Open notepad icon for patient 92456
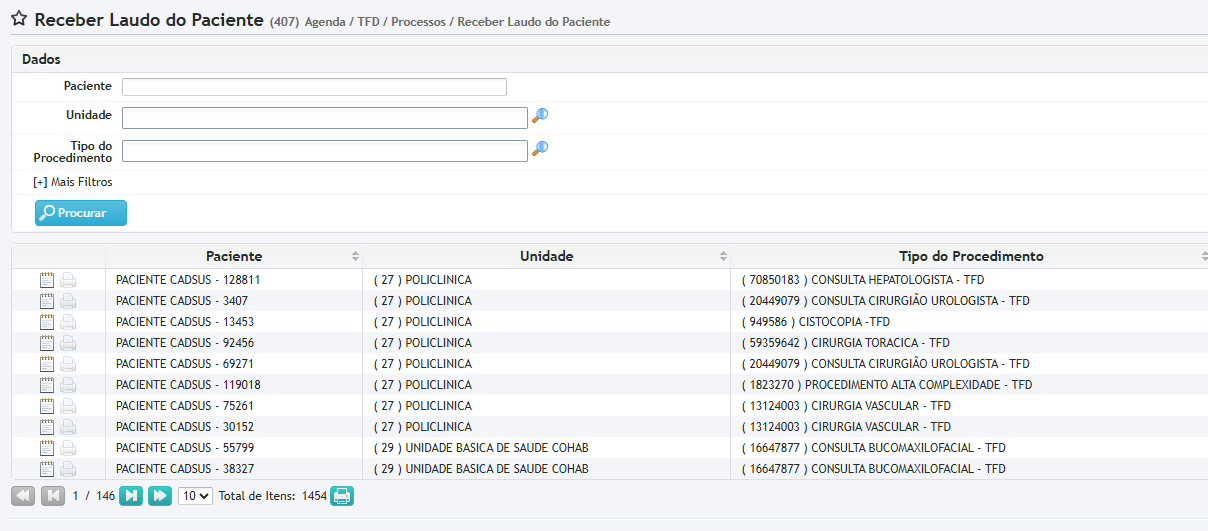The image size is (1208, 531). 47,343
